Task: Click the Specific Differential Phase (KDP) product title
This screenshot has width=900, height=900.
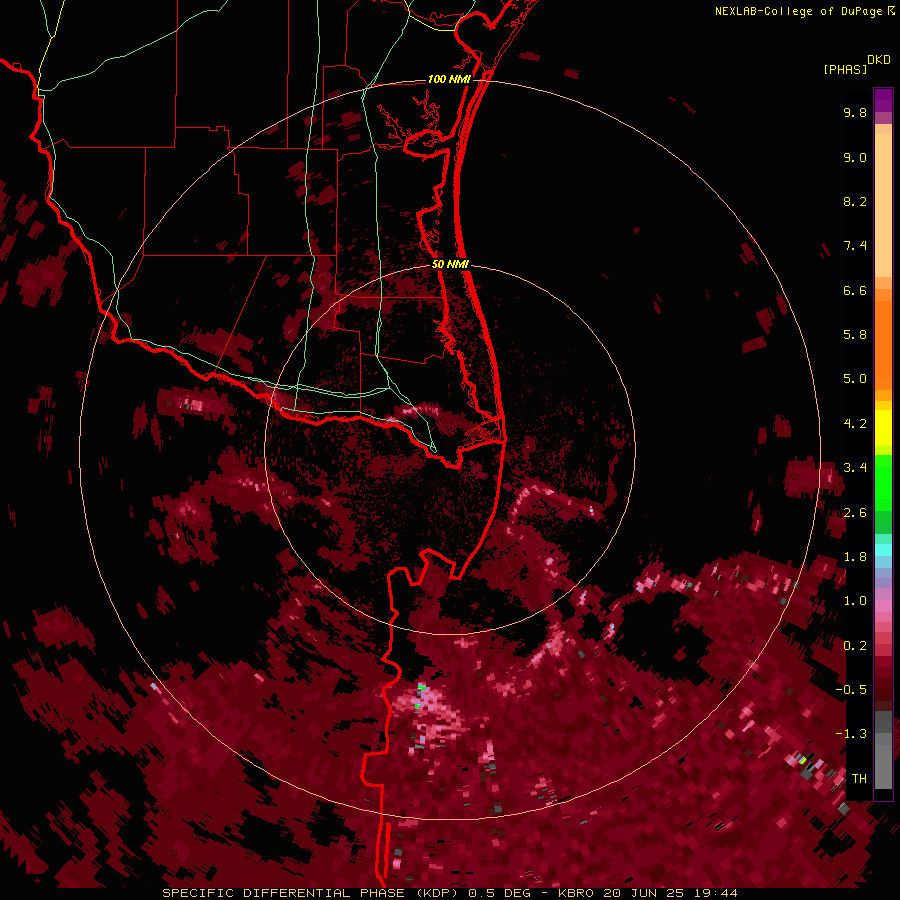Action: click(312, 893)
